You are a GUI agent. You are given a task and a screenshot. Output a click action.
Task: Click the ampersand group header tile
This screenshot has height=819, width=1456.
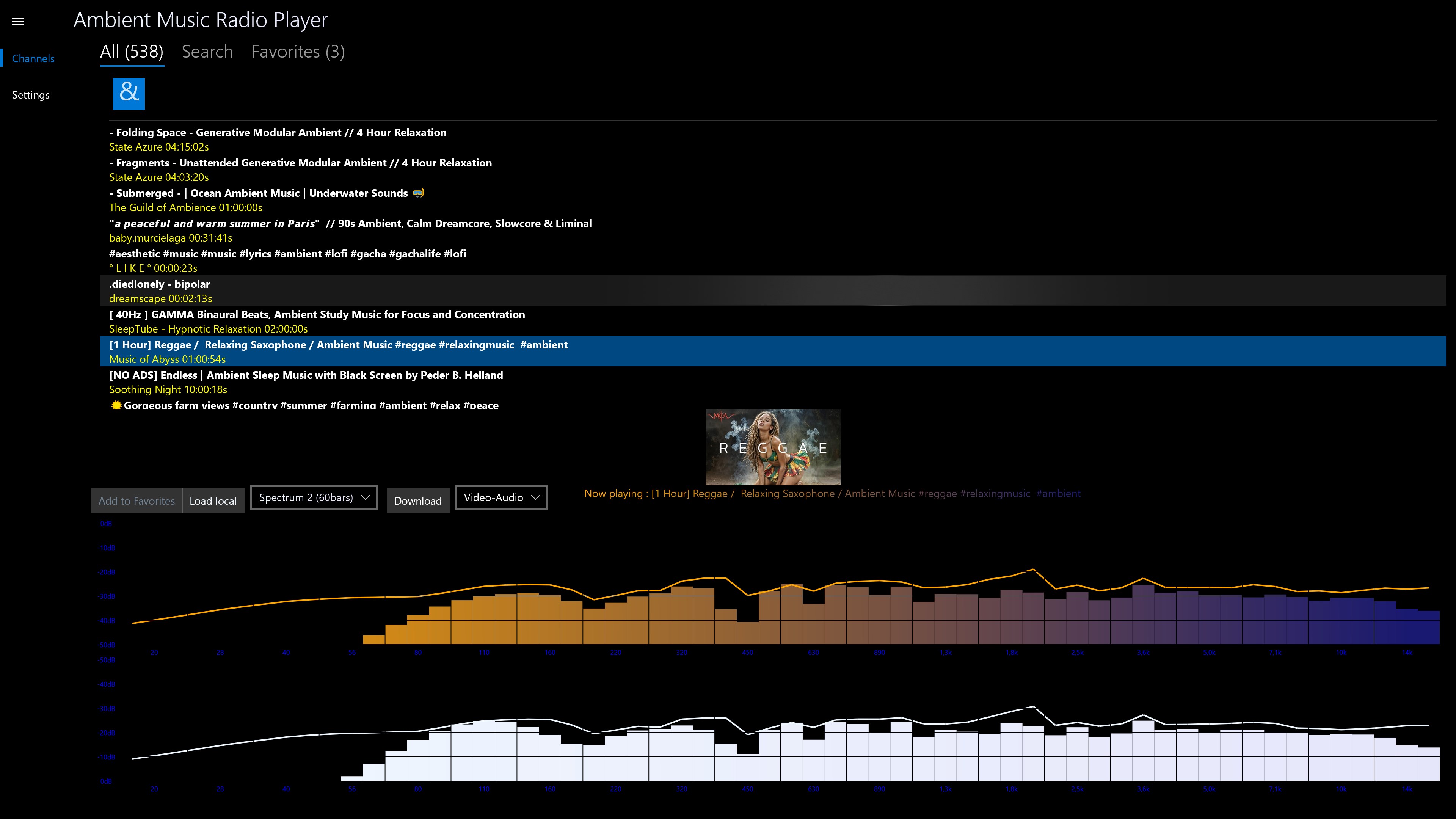pyautogui.click(x=129, y=94)
